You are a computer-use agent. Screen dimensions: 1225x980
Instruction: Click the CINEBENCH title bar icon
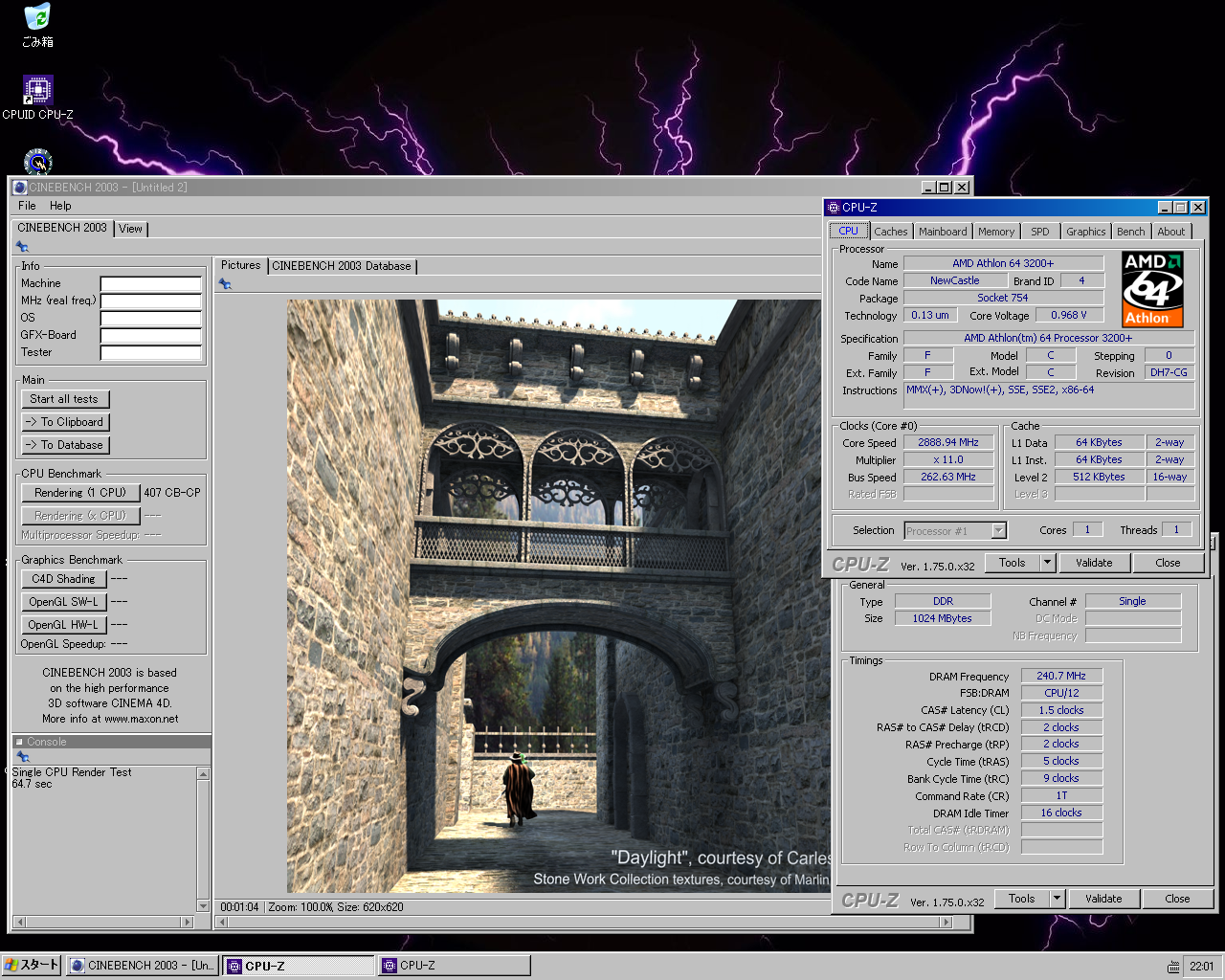click(20, 187)
